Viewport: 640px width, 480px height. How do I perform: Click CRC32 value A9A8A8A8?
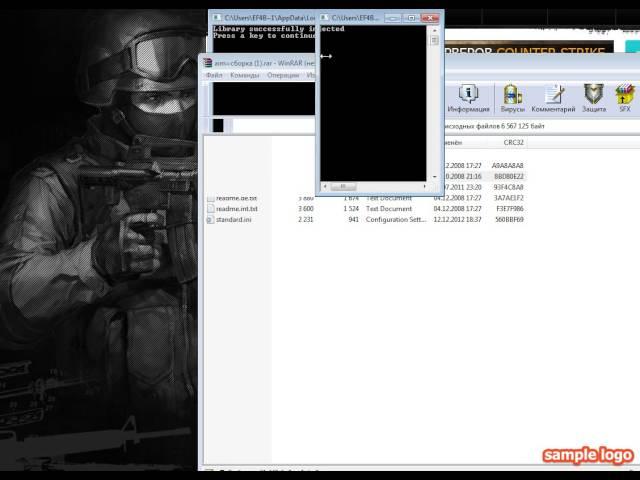[507, 166]
